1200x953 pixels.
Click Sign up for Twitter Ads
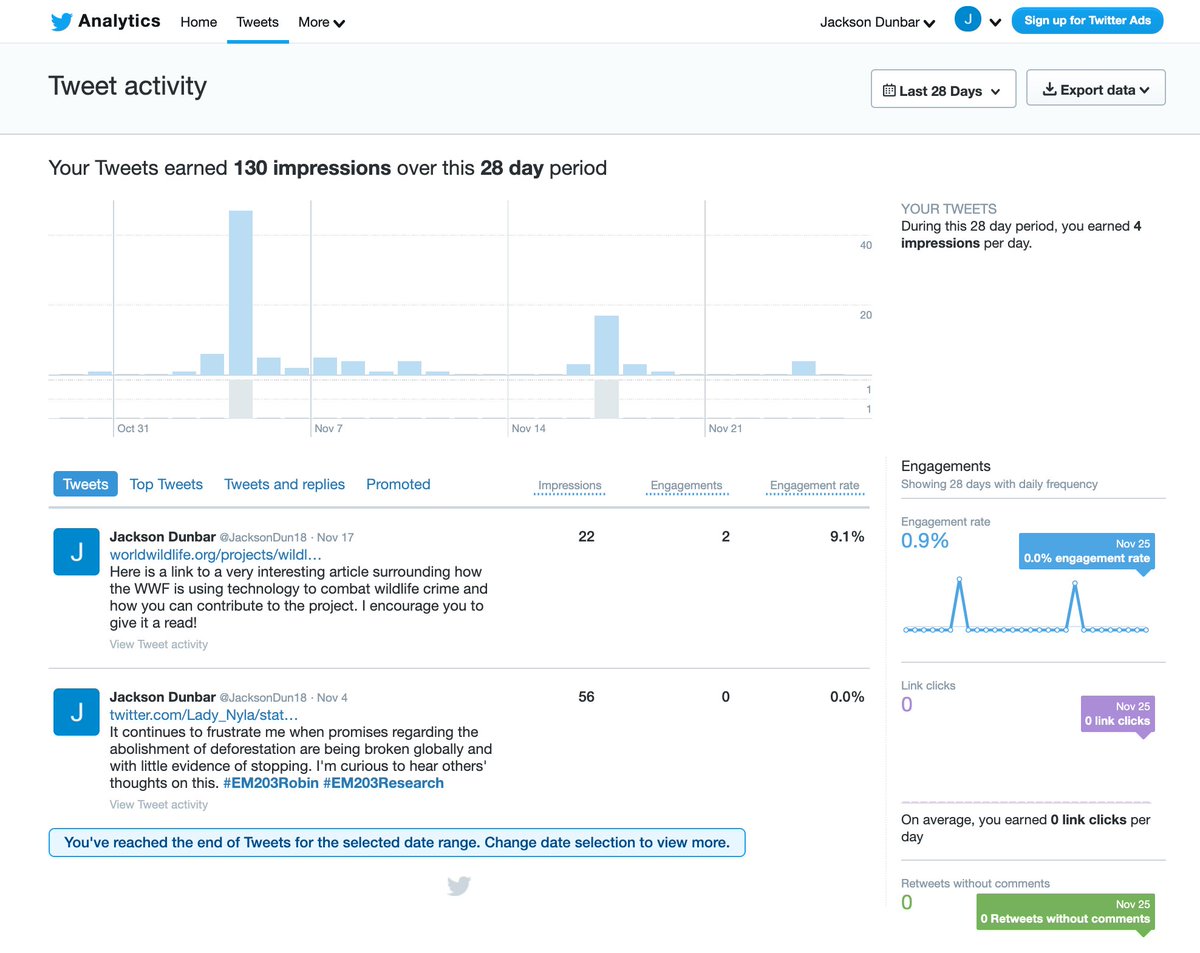click(x=1087, y=20)
